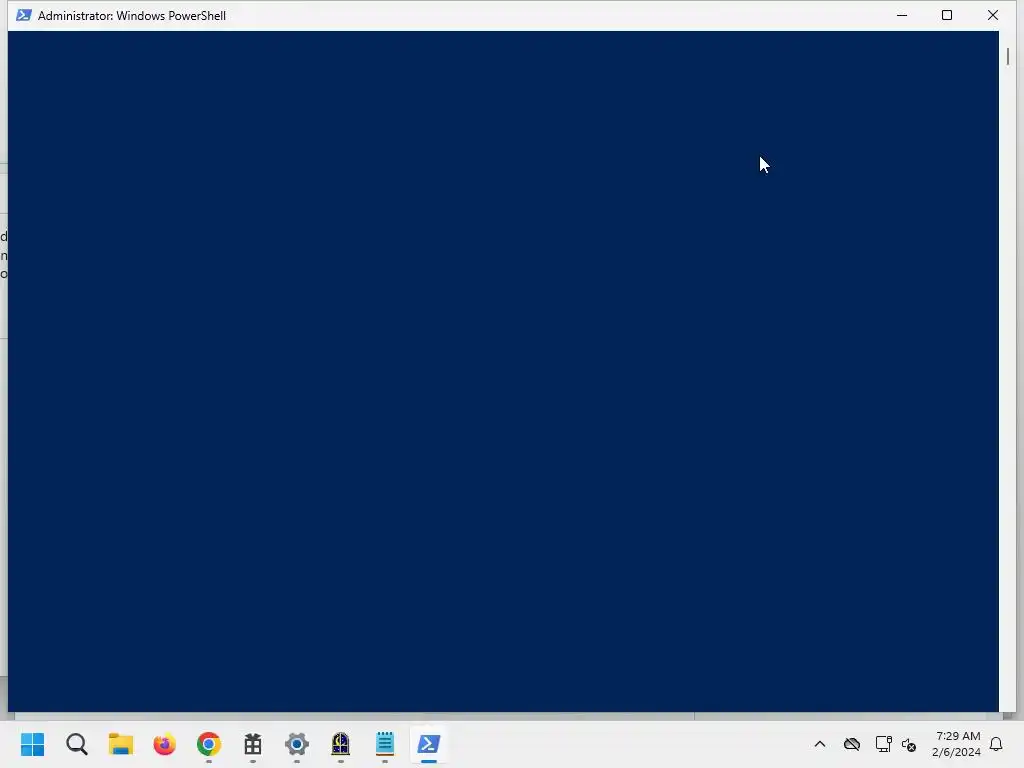1024x768 pixels.
Task: Open PowerShell window system menu icon
Action: [24, 15]
